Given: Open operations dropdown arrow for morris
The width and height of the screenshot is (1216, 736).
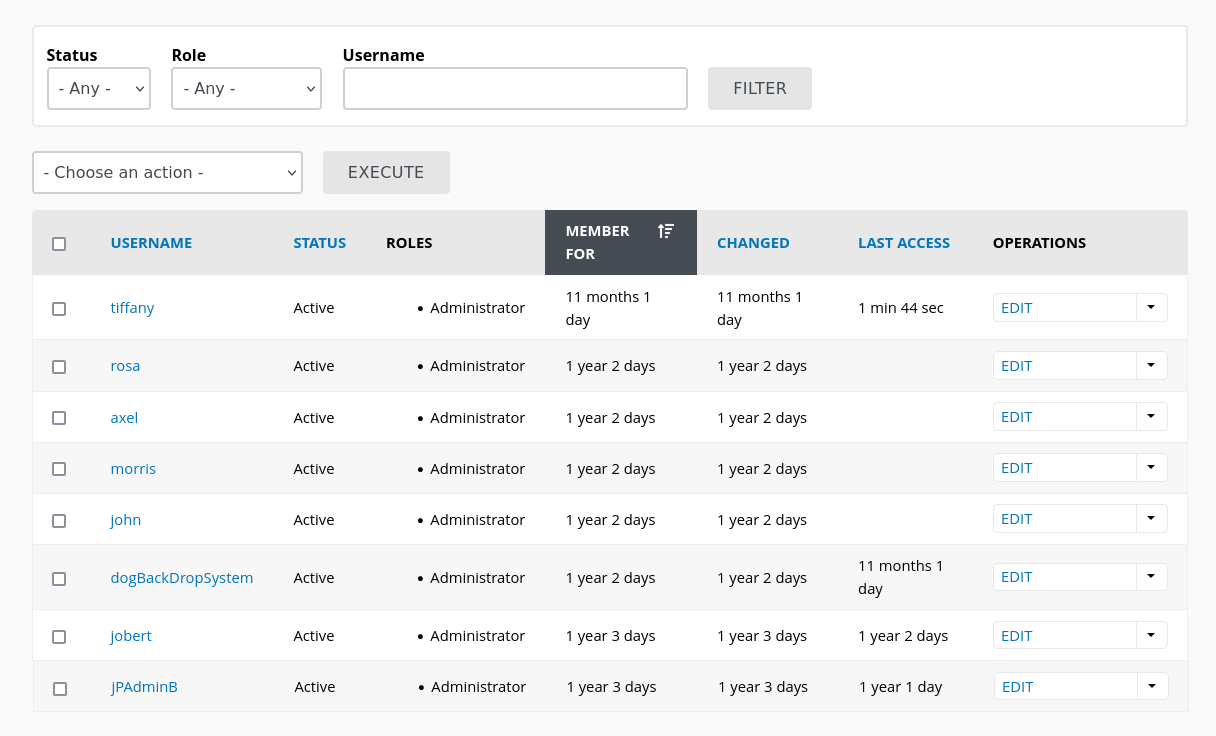Looking at the screenshot, I should (1151, 467).
